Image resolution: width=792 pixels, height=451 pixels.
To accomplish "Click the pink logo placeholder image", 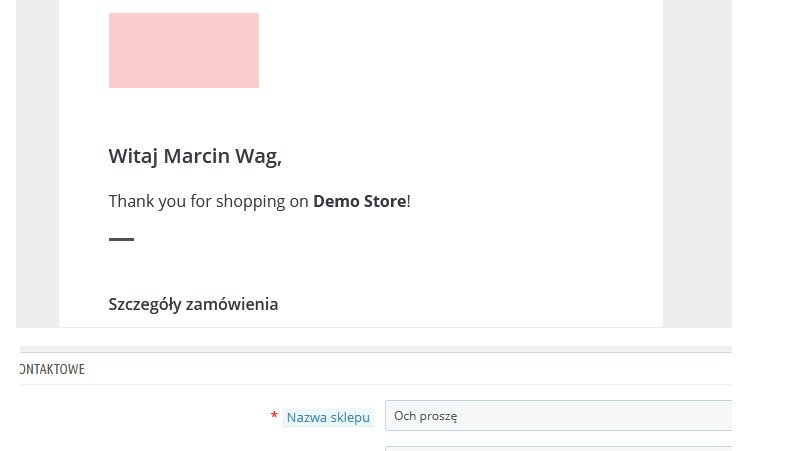I will point(183,50).
